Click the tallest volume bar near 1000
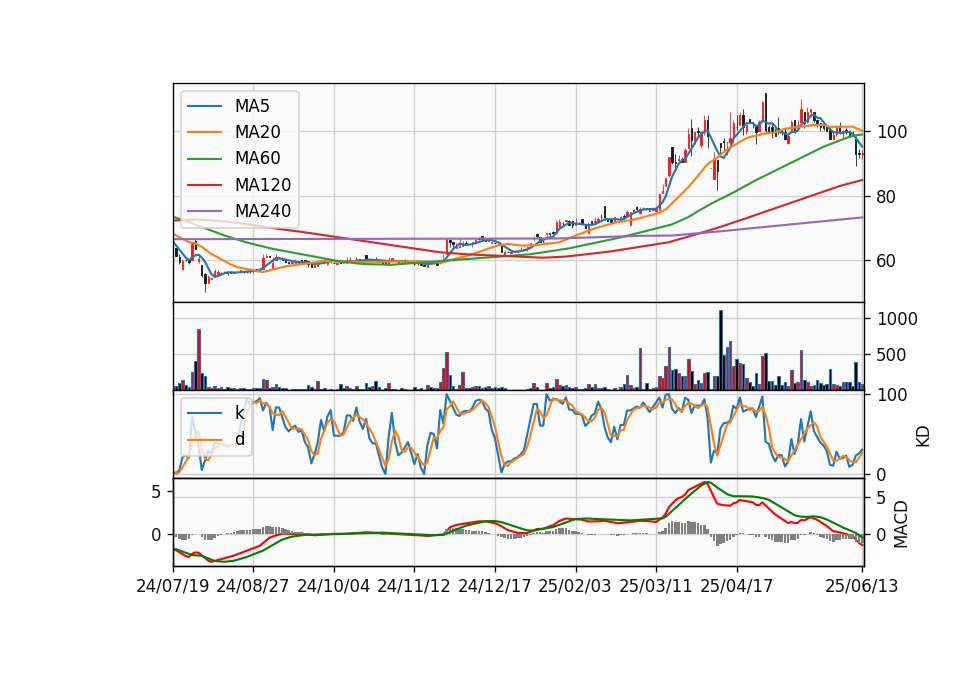 pyautogui.click(x=721, y=350)
